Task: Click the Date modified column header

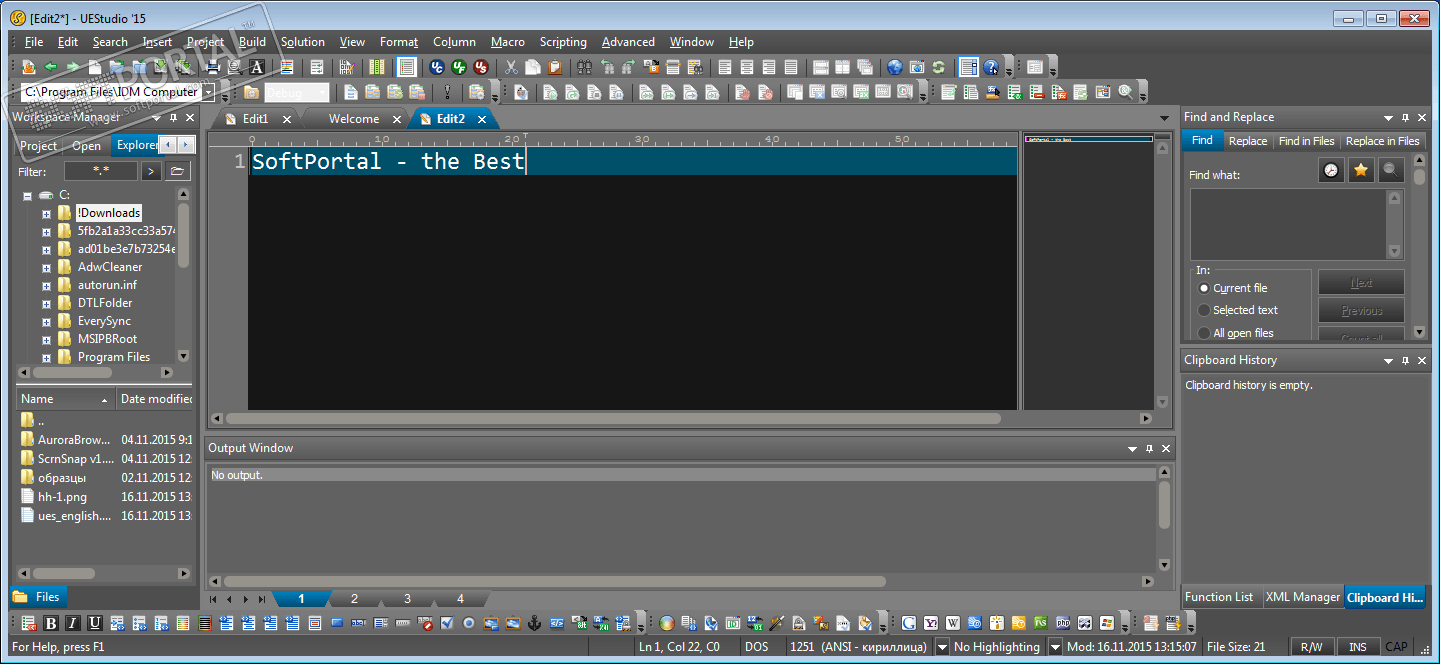Action: (155, 399)
